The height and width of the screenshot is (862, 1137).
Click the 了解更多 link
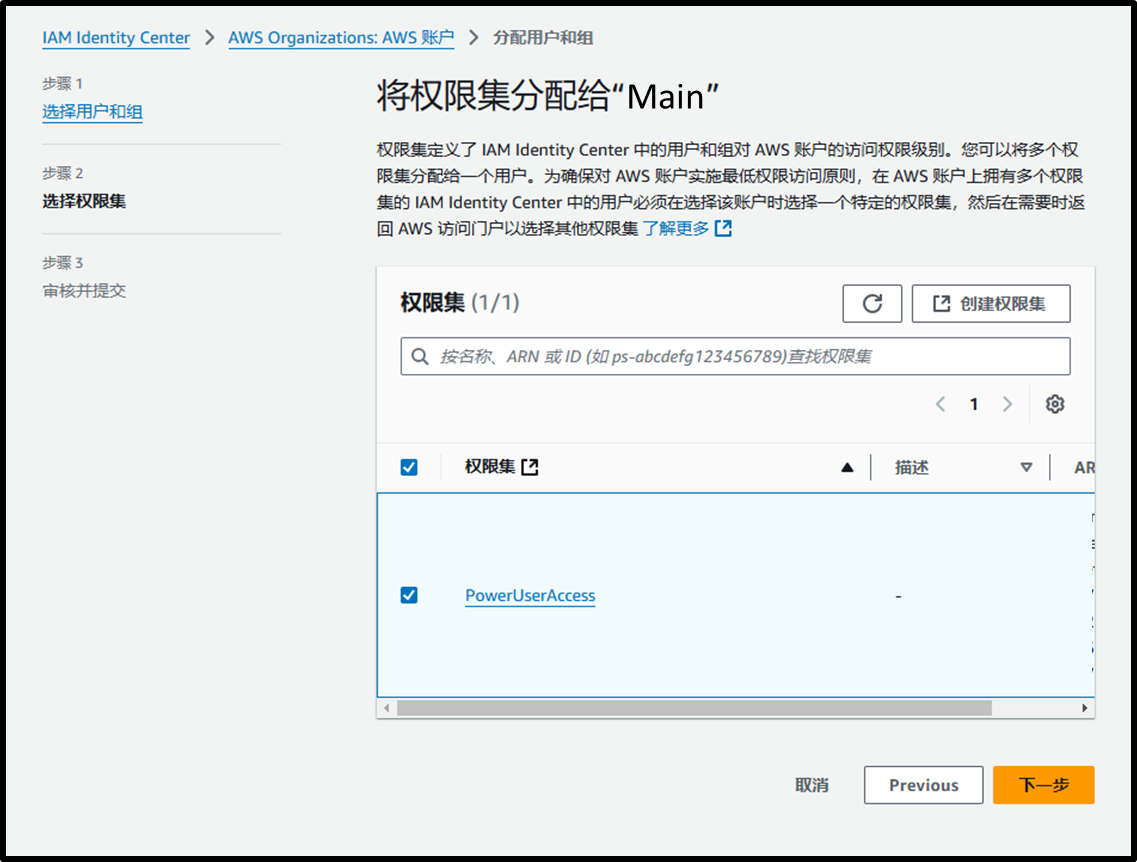click(676, 228)
